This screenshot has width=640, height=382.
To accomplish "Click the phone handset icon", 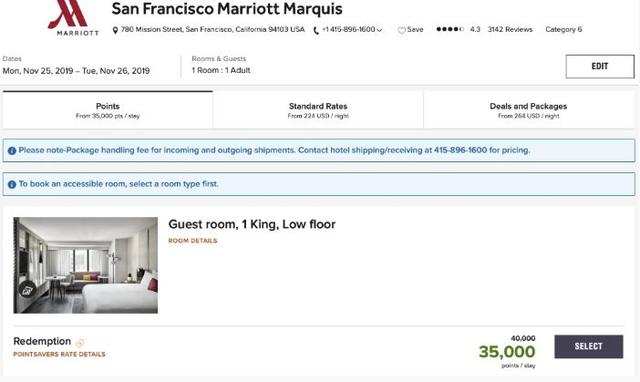I will (x=316, y=30).
